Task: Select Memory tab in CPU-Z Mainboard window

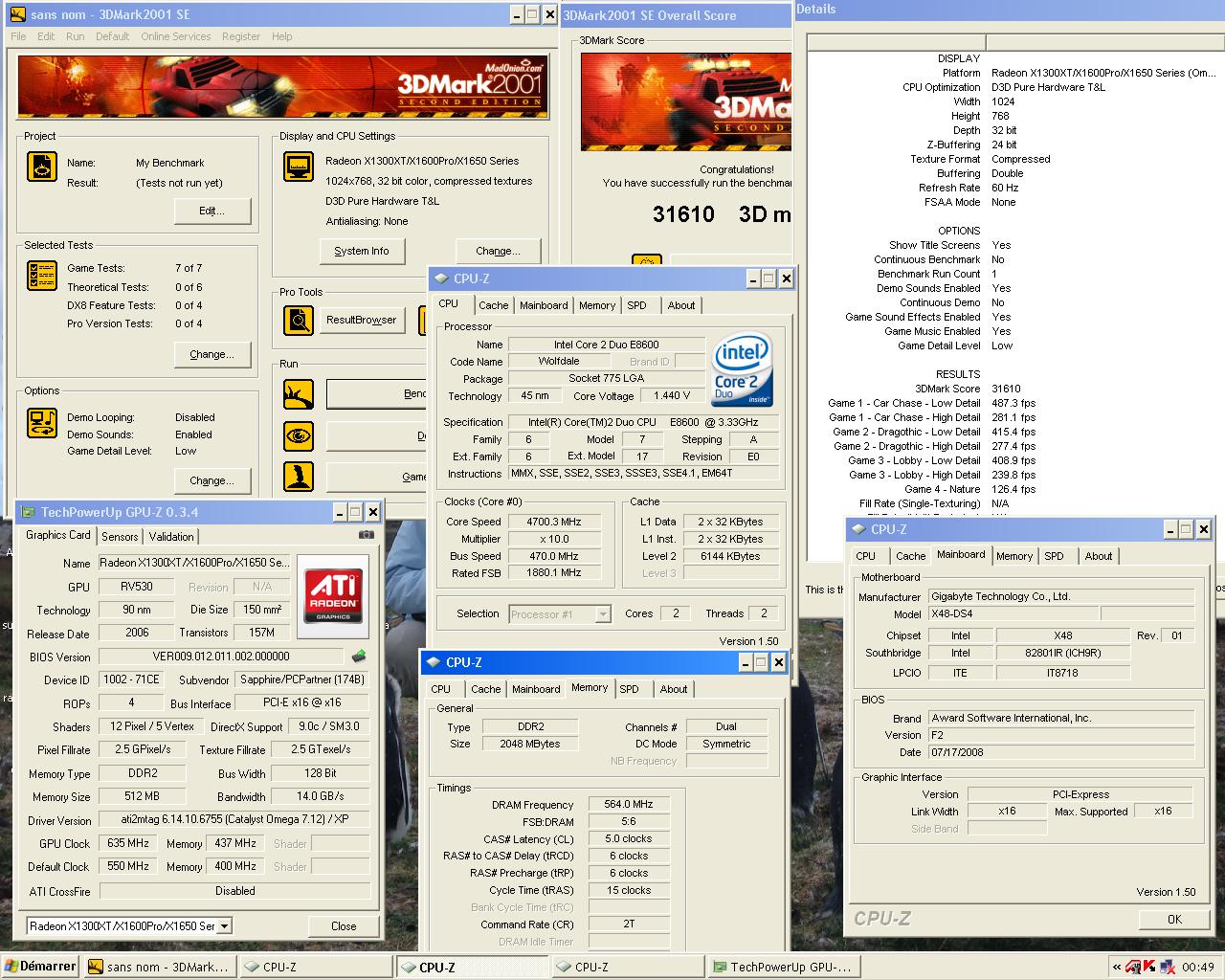Action: pyautogui.click(x=1014, y=556)
